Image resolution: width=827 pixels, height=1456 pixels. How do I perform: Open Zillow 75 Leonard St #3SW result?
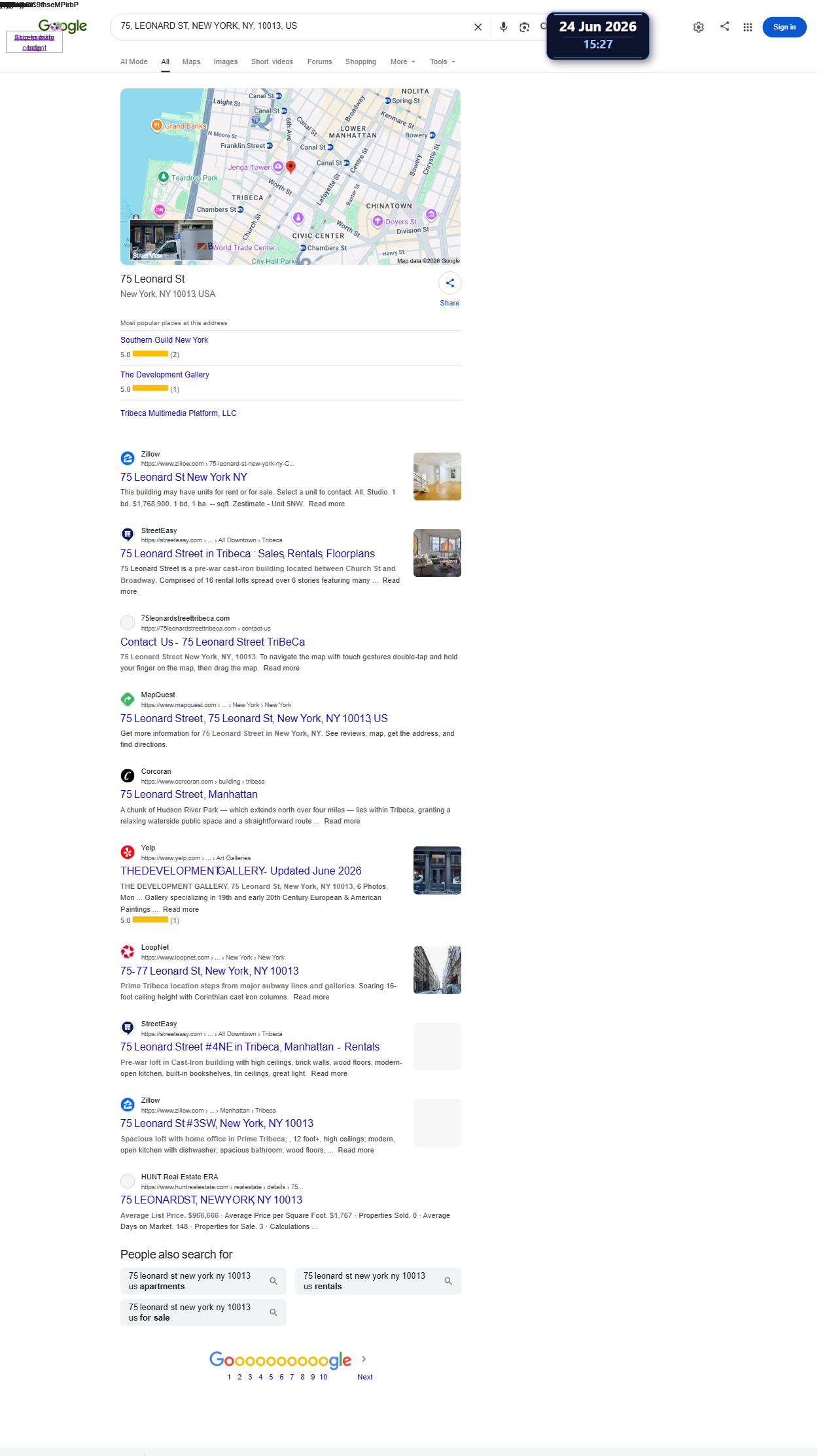click(x=217, y=1124)
